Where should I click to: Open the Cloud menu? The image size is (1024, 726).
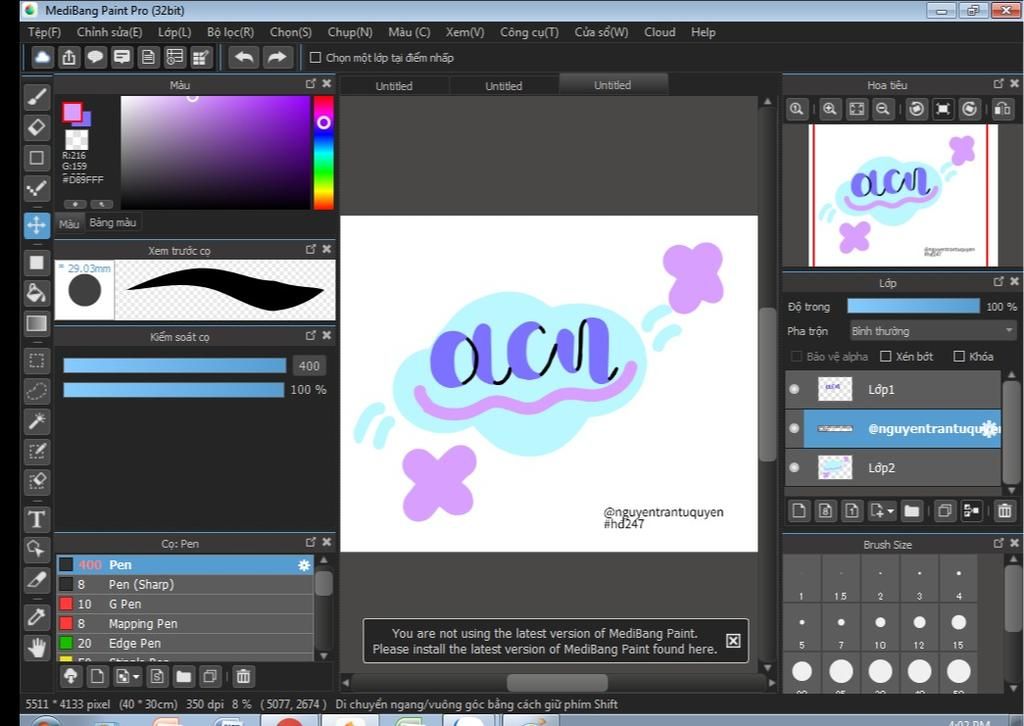660,32
